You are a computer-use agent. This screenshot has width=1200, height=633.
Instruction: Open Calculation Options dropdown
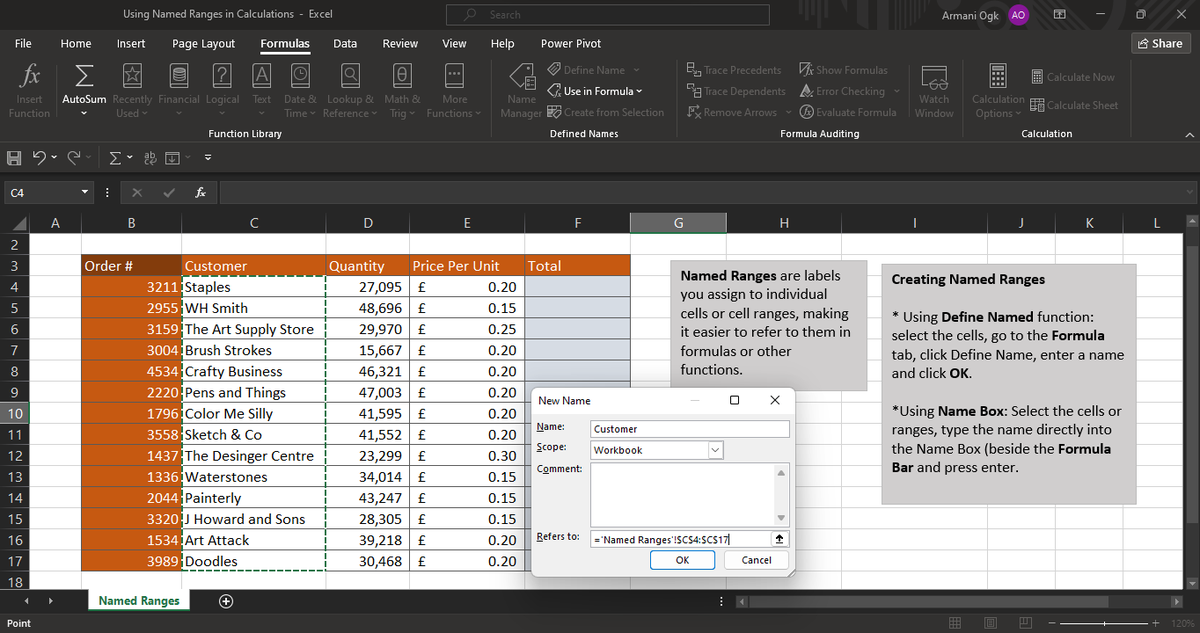pyautogui.click(x=997, y=92)
